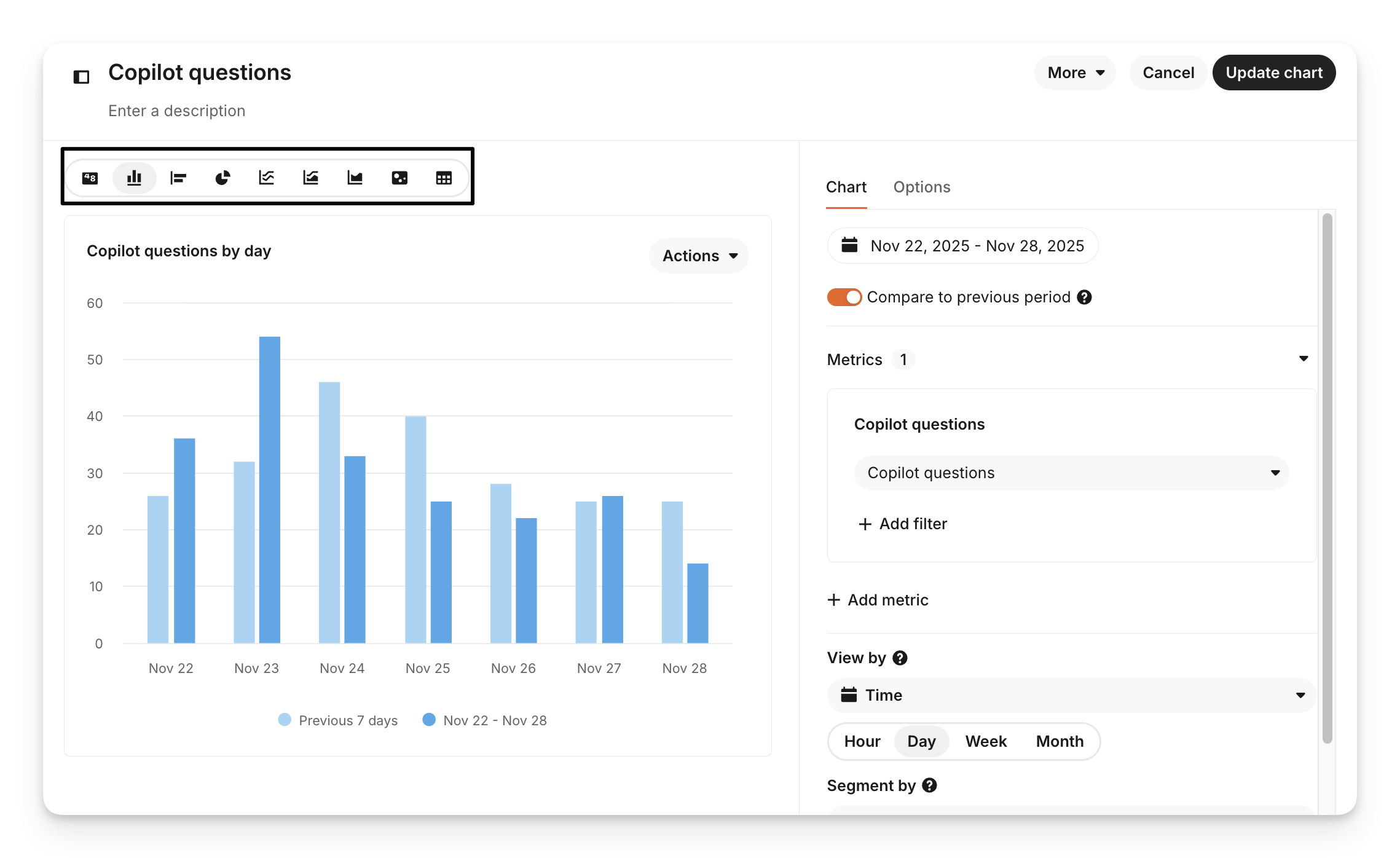Select the bubble/heatmap chart type icon

[399, 178]
